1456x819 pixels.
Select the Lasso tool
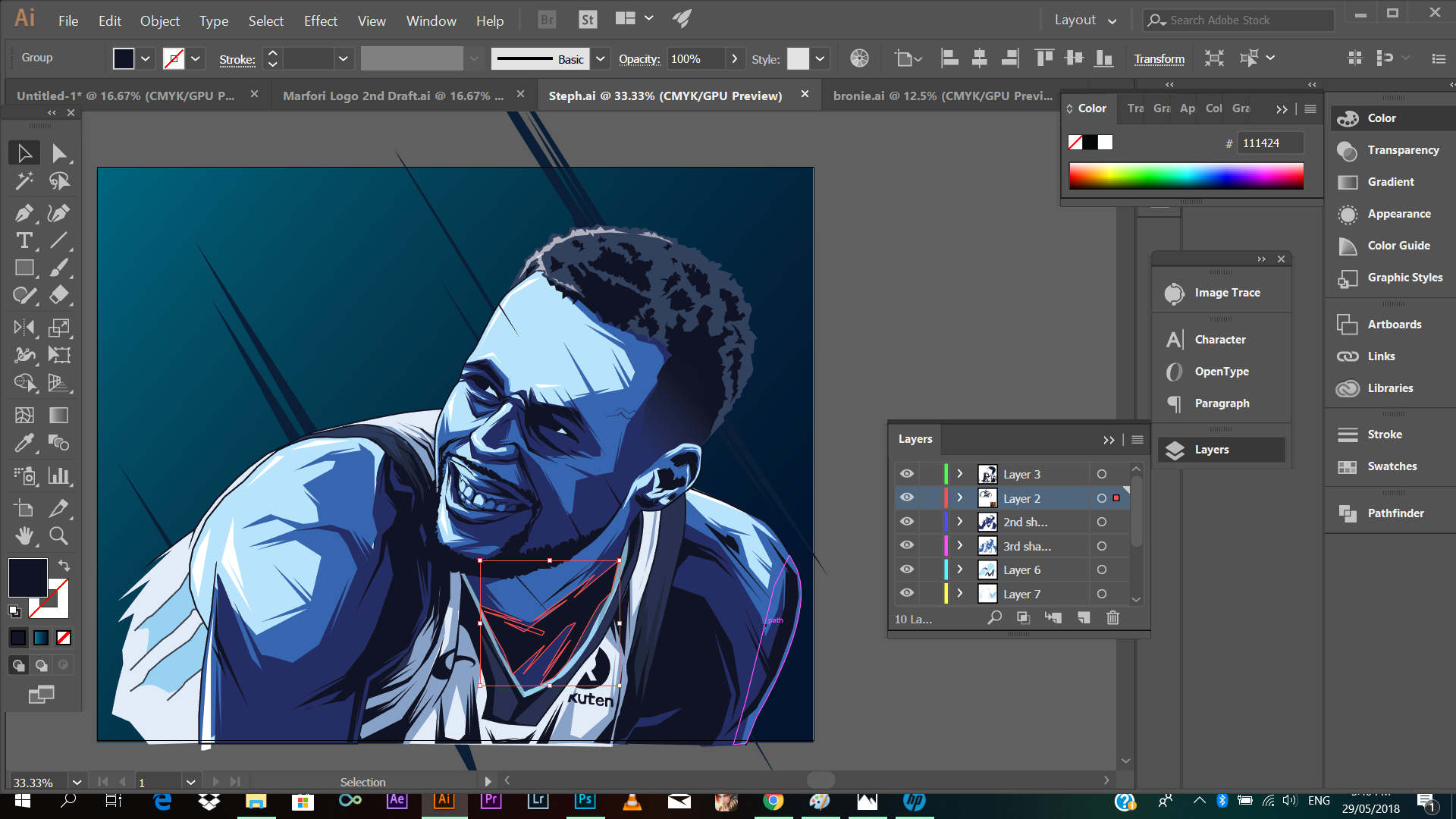coord(59,181)
